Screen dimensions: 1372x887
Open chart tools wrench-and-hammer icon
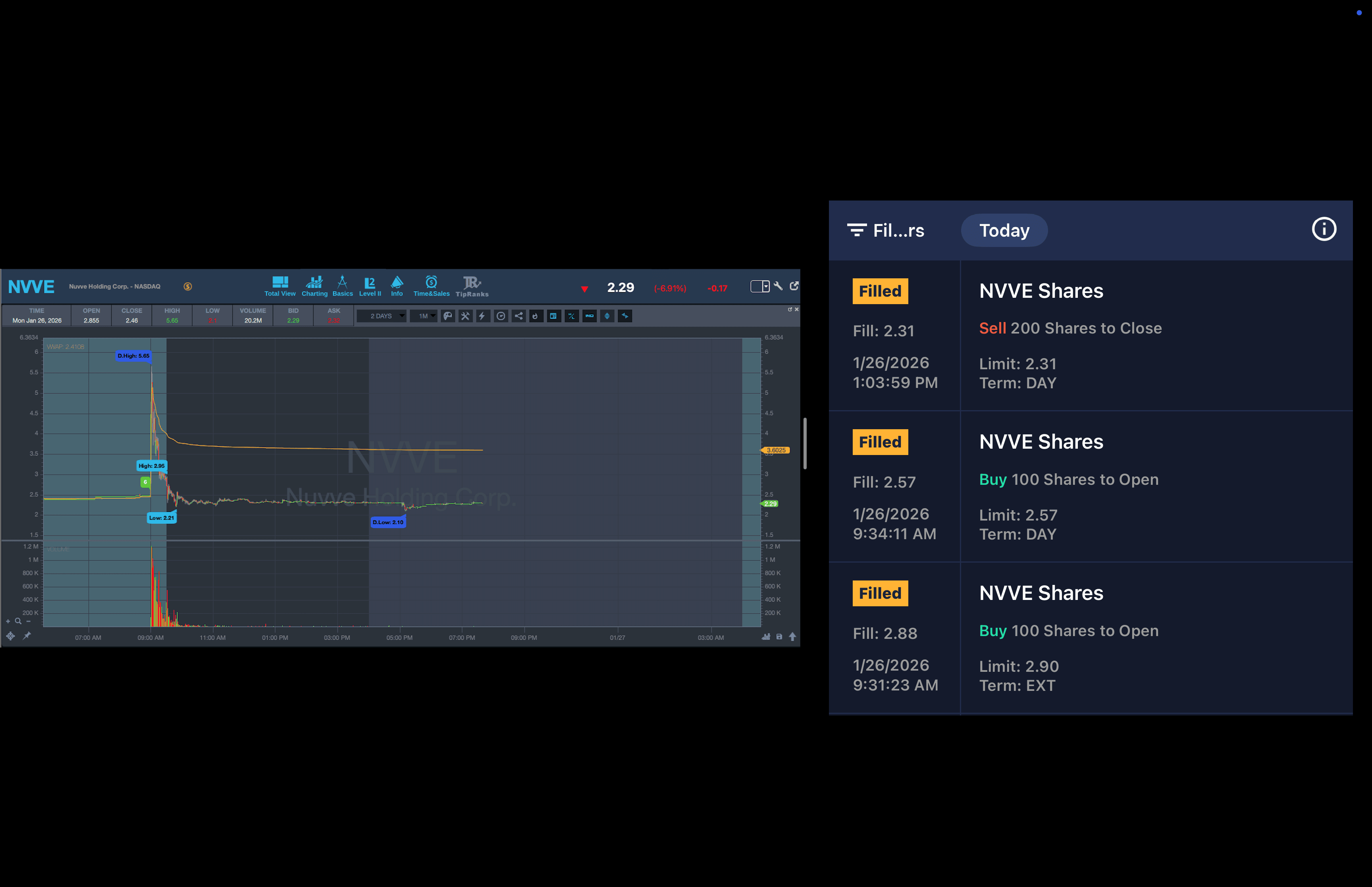coord(465,316)
